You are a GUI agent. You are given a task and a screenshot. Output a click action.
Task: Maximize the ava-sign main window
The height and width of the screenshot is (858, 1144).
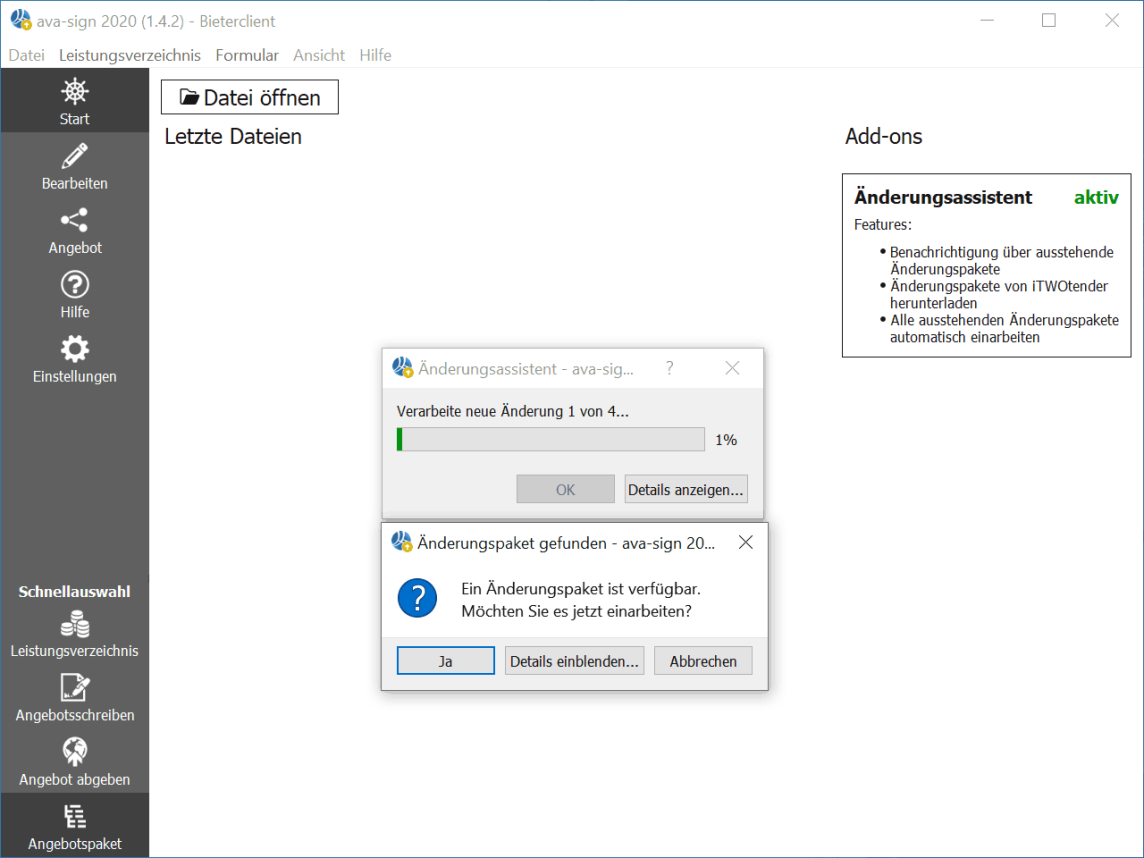pyautogui.click(x=1048, y=20)
